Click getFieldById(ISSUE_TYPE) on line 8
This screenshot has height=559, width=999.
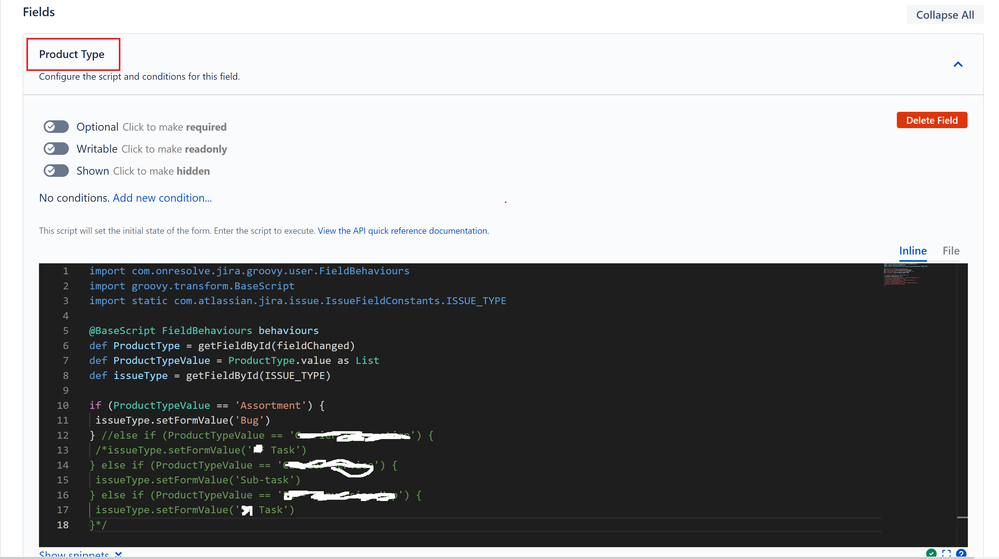[258, 375]
